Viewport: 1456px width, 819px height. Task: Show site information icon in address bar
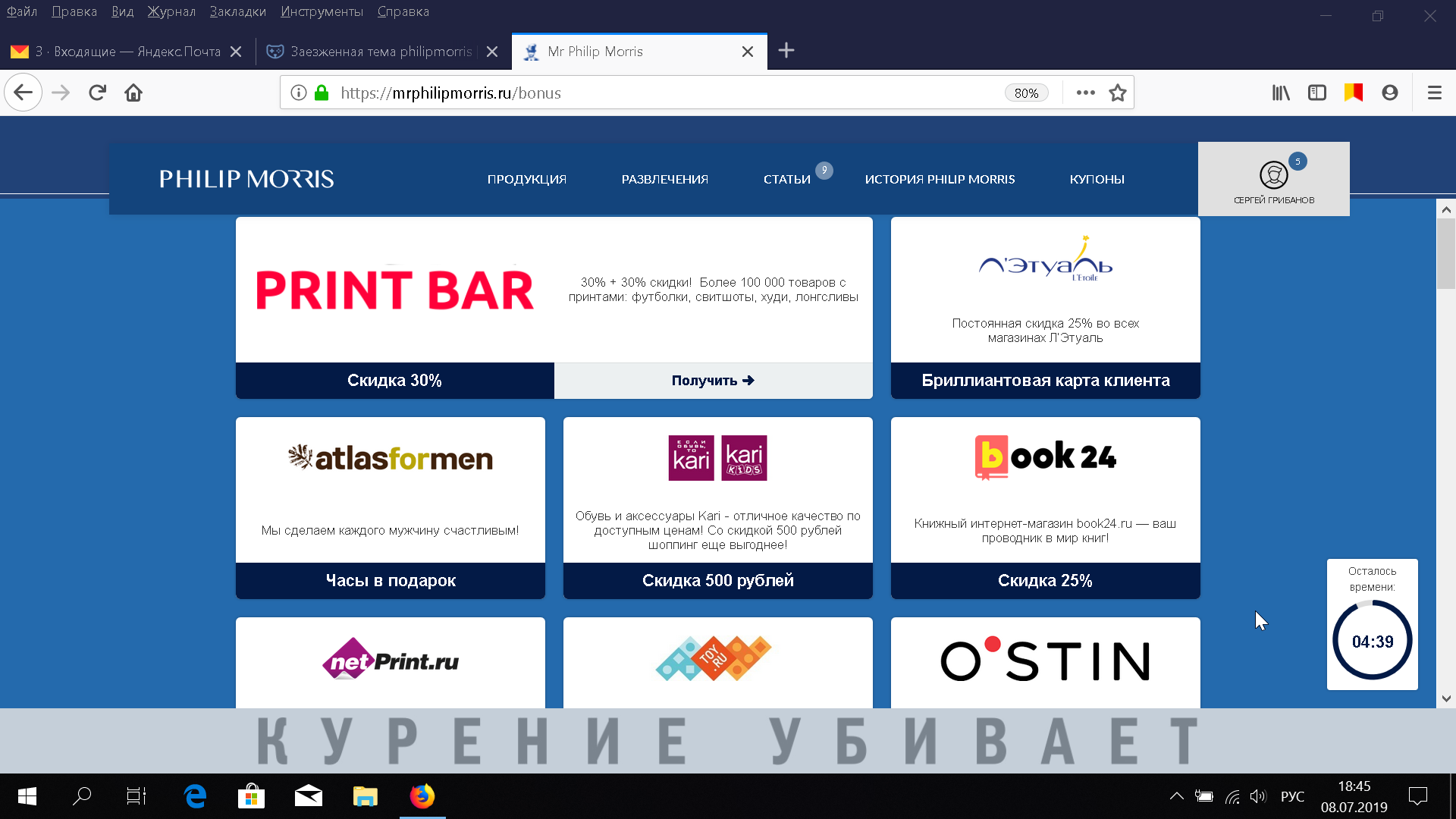pyautogui.click(x=299, y=93)
